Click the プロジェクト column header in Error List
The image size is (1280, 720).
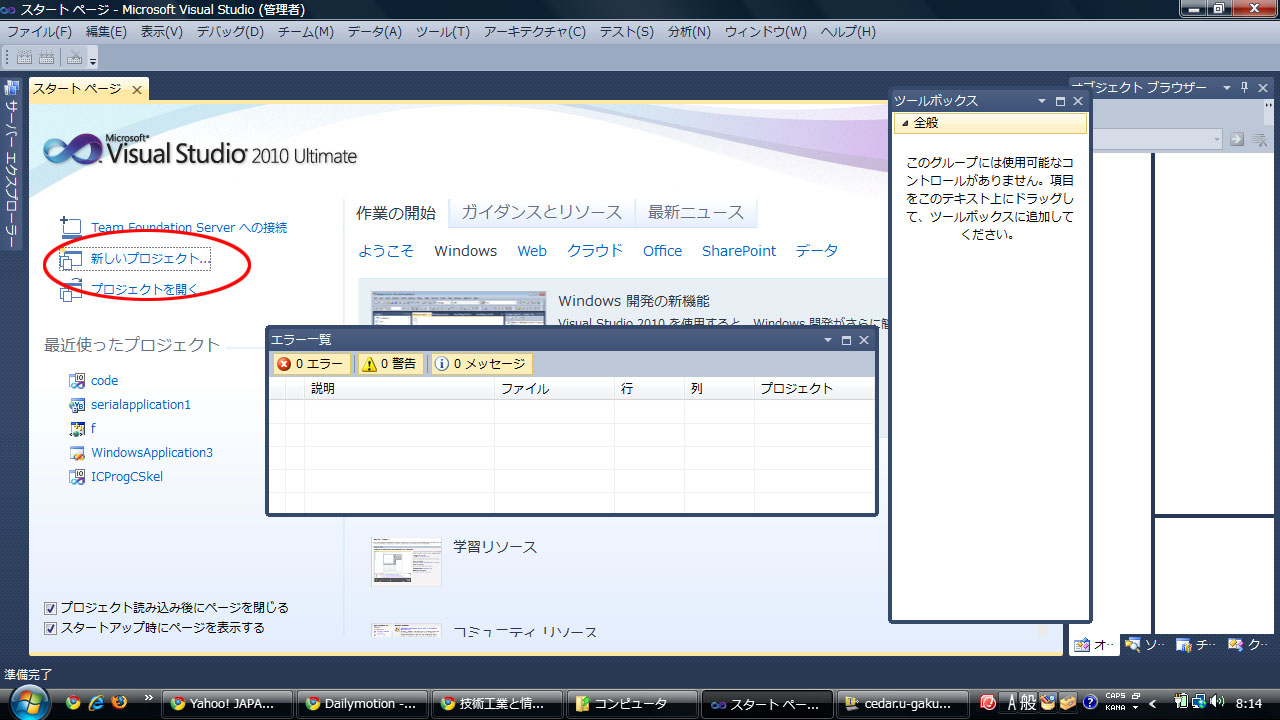point(814,389)
